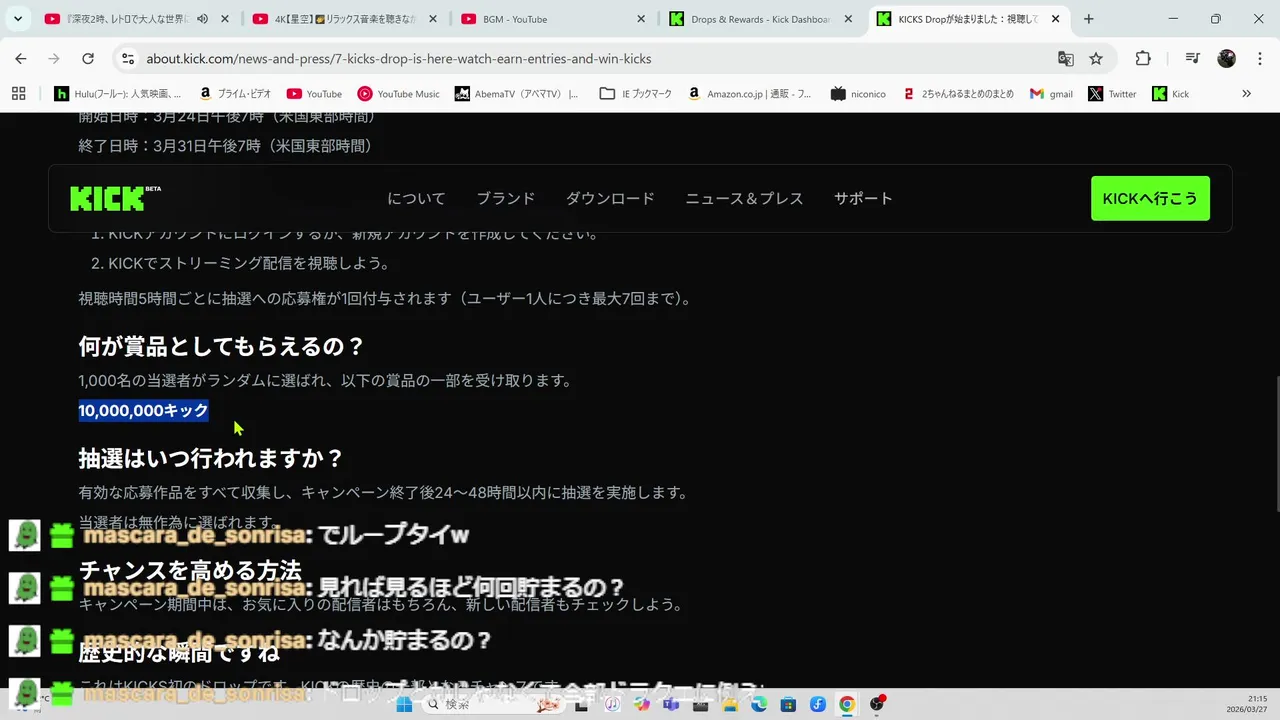Open the Chrome tab search dropdown

click(18, 19)
